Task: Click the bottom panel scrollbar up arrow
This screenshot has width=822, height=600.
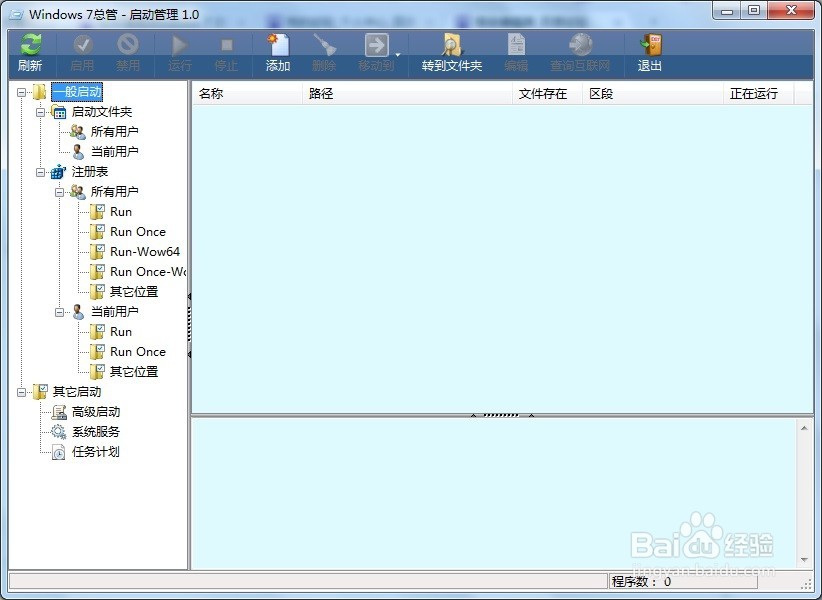Action: 804,428
